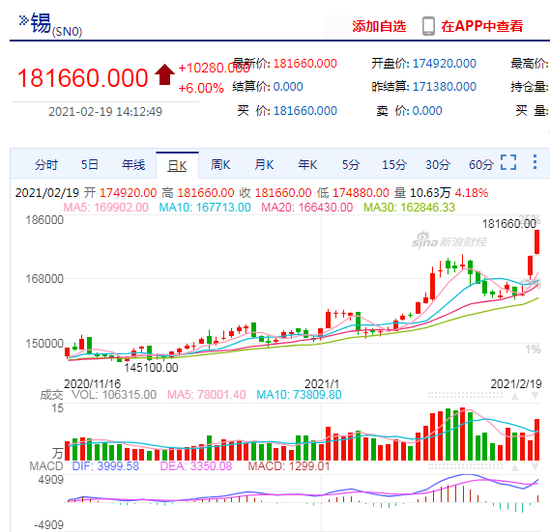Click the latest red candlestick at 181660
This screenshot has width=550, height=532.
[x=537, y=242]
